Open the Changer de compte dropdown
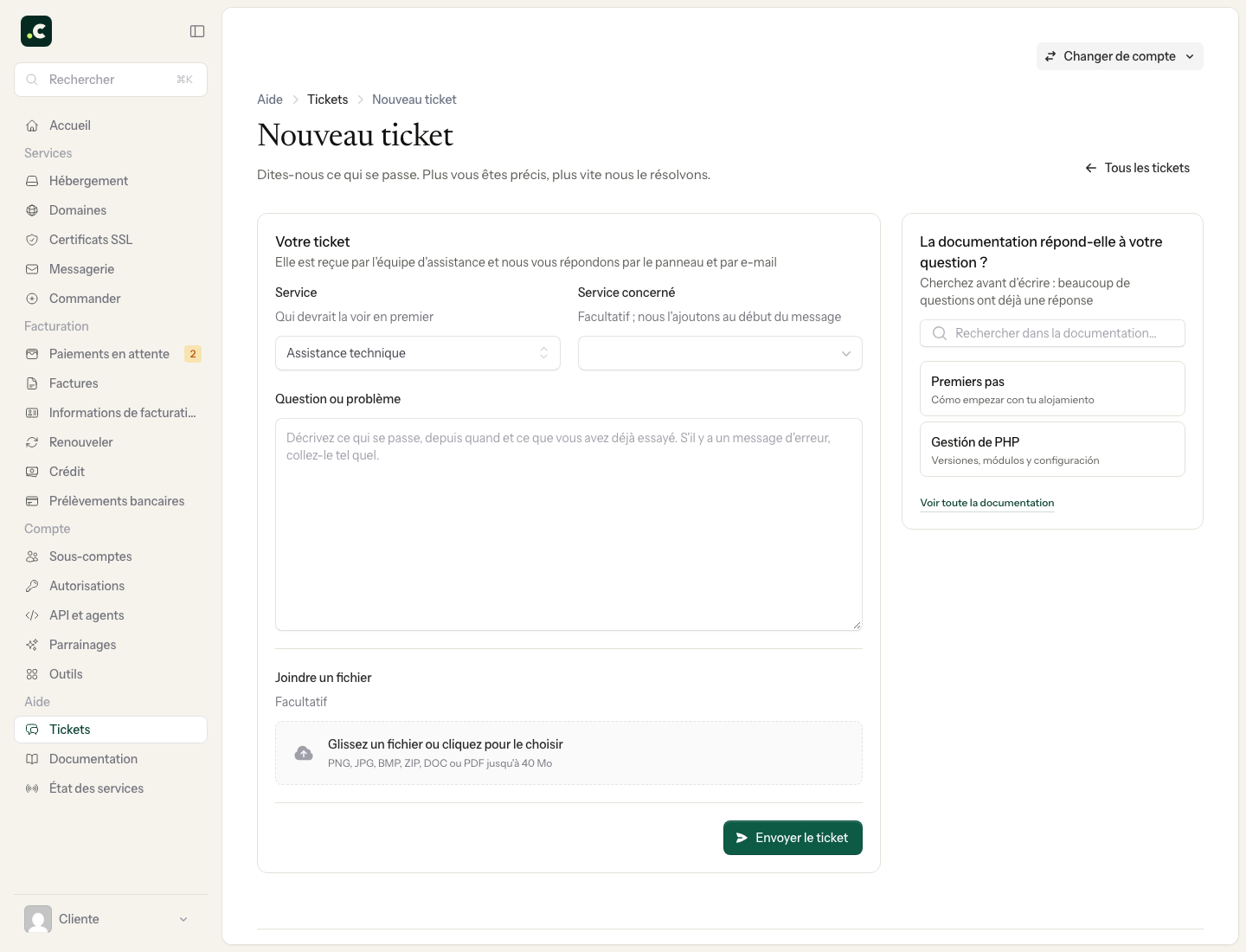 coord(1120,56)
